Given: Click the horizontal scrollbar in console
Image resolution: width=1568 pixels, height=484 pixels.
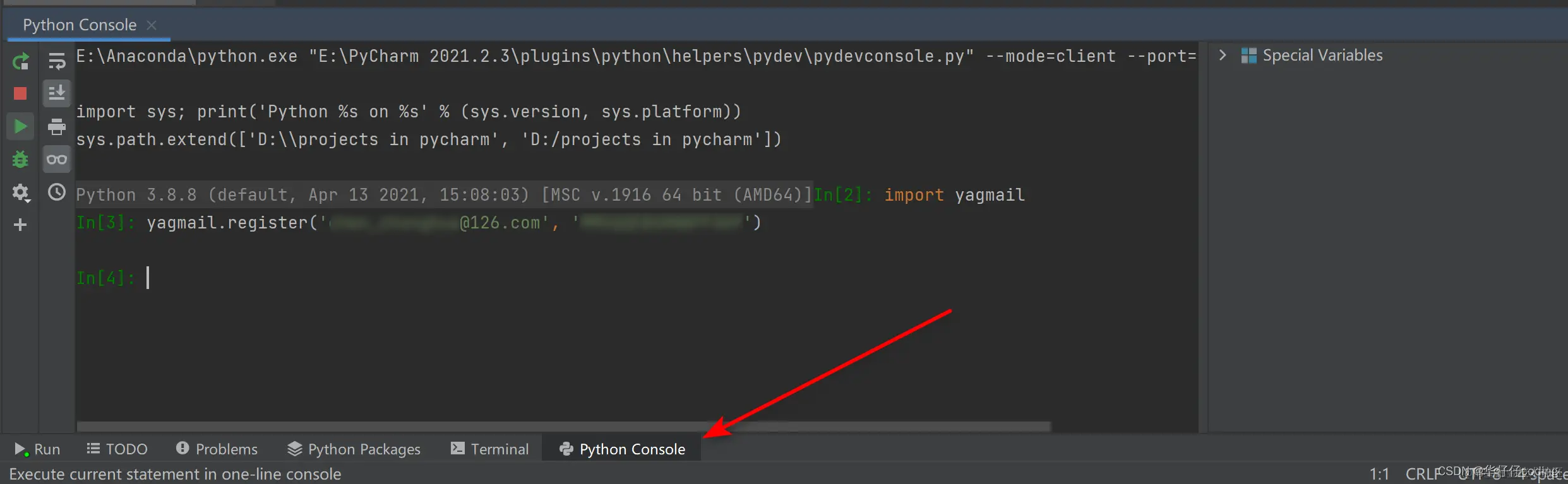Looking at the screenshot, I should pyautogui.click(x=563, y=427).
